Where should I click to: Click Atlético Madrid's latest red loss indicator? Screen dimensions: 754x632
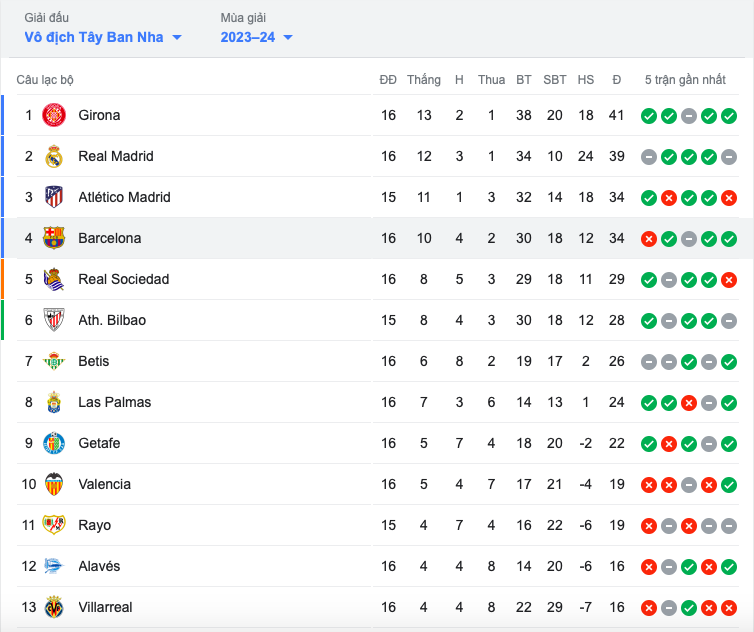pos(729,198)
